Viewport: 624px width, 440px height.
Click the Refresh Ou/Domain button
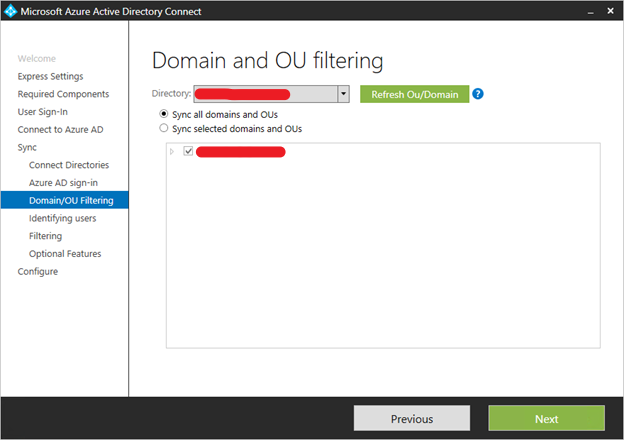pos(414,94)
